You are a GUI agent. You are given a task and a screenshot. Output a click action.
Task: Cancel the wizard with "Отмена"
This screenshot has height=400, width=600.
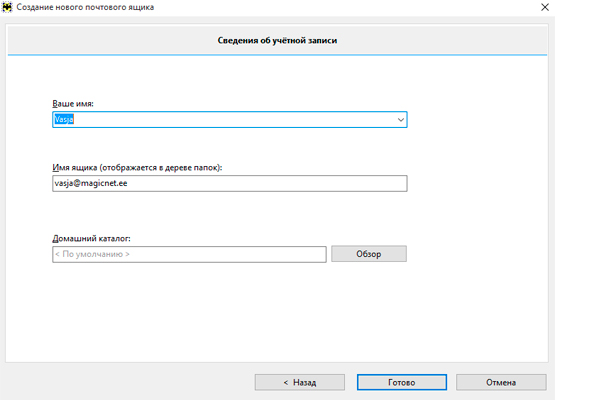click(x=501, y=382)
